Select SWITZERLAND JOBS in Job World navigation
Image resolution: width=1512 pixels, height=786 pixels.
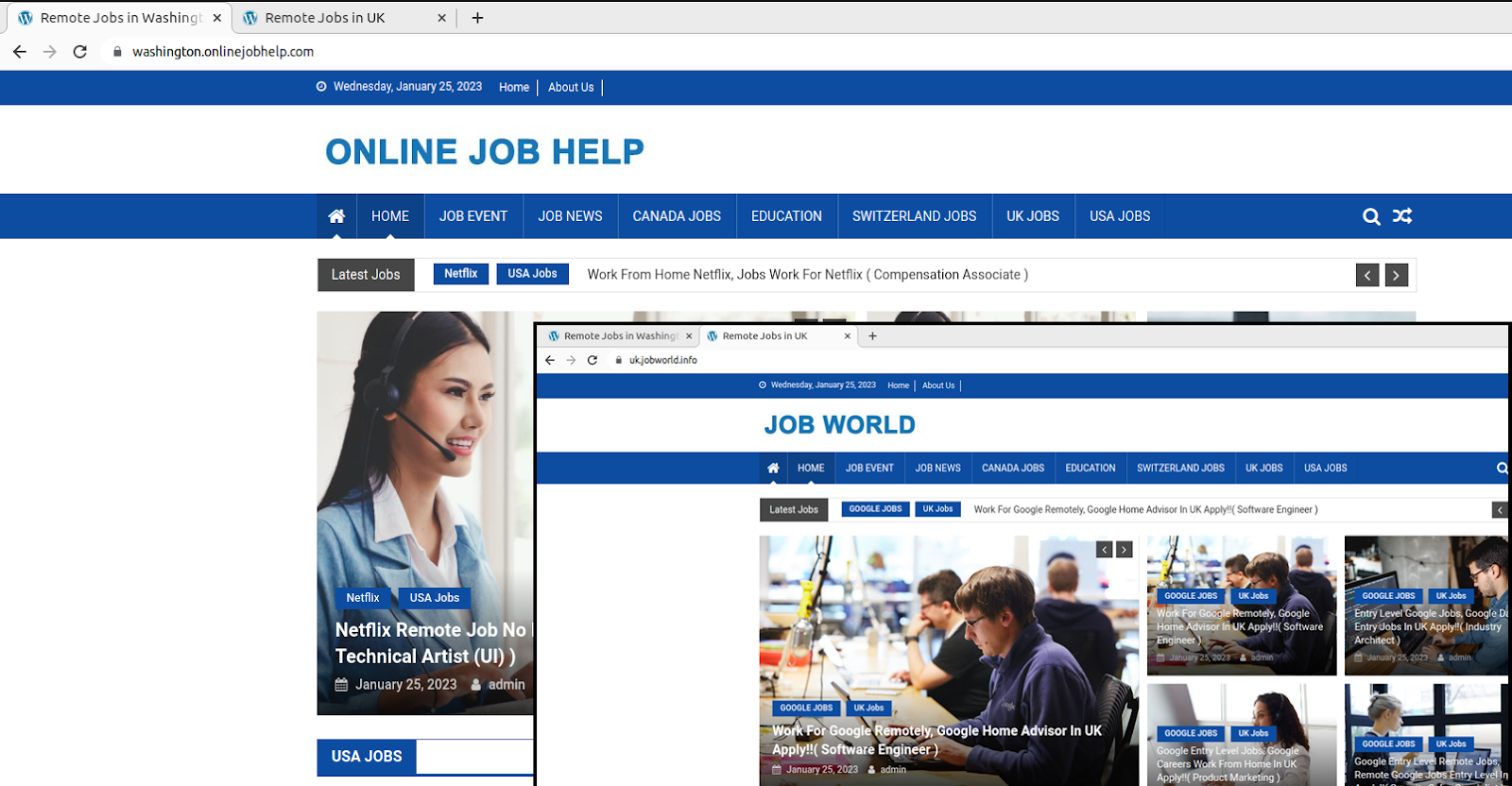(x=1181, y=469)
